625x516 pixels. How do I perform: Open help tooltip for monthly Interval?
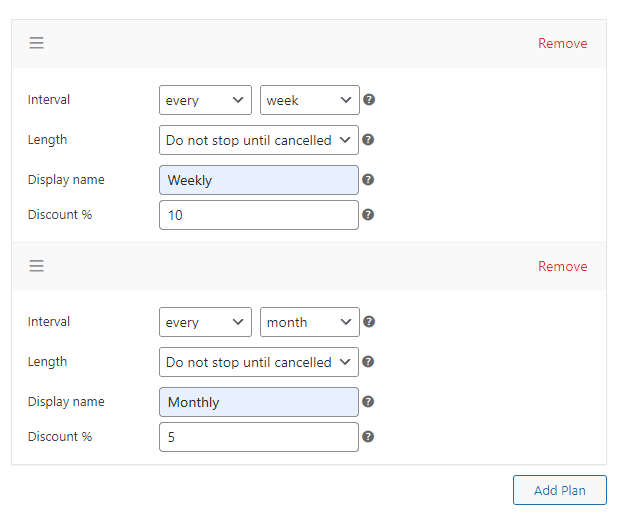tap(369, 322)
